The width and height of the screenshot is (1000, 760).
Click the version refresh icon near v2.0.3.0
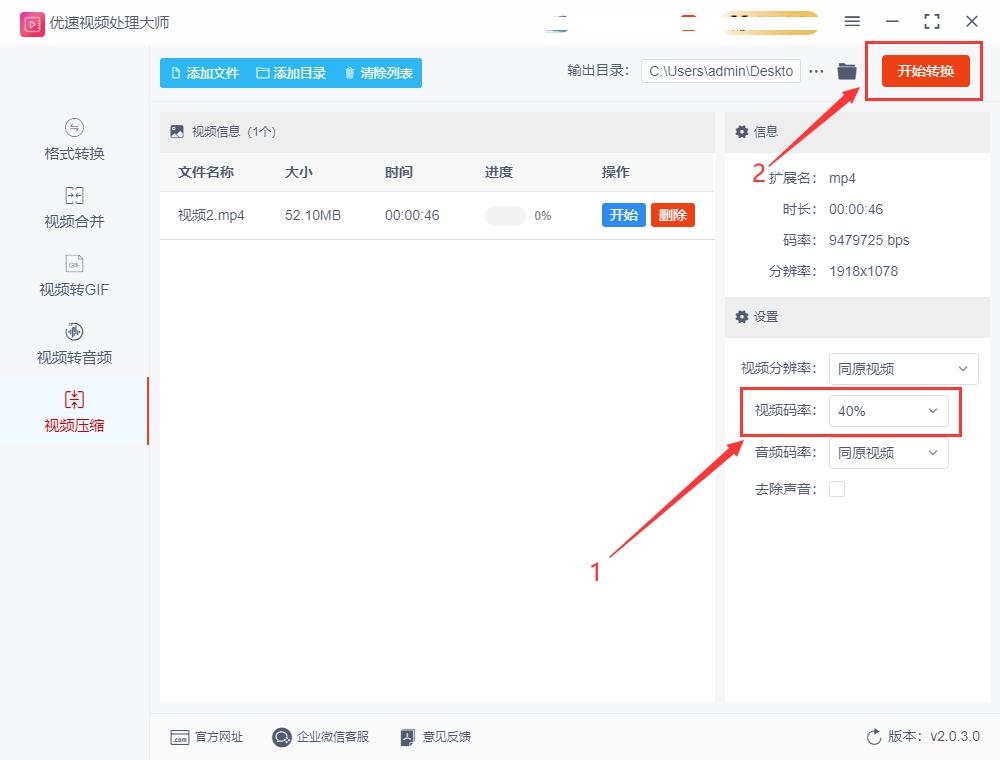(873, 736)
